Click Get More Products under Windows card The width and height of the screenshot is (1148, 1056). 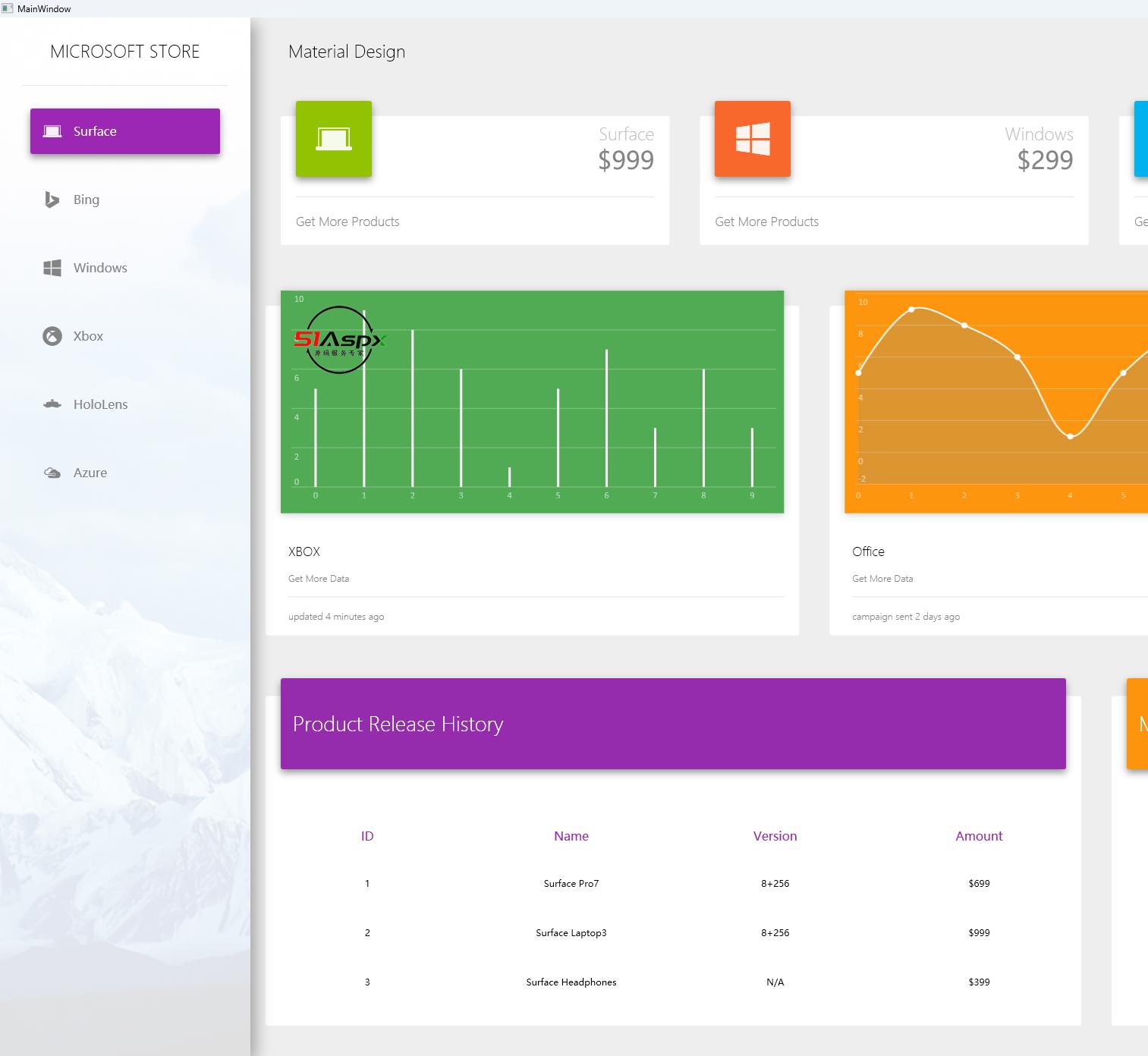pyautogui.click(x=766, y=222)
